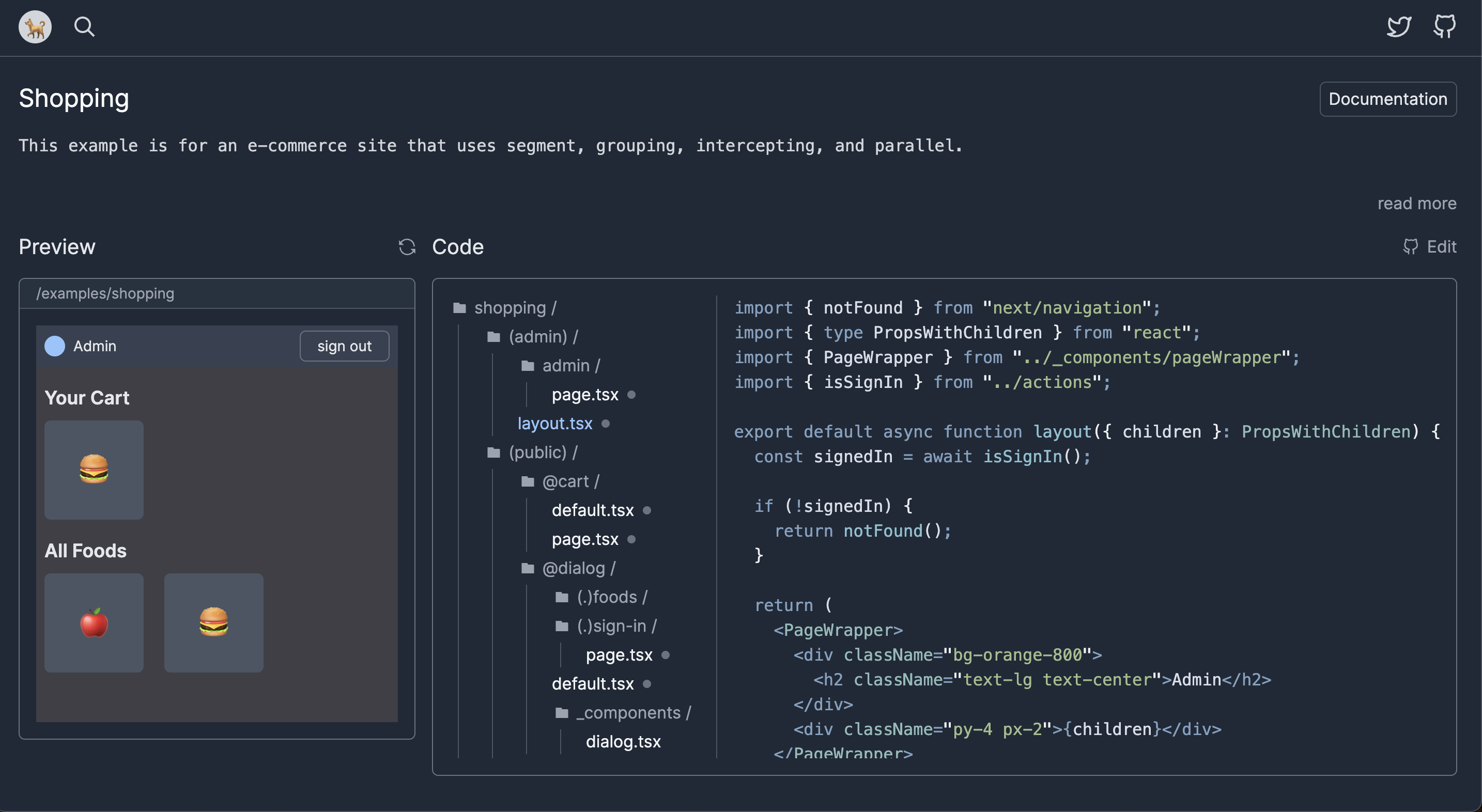Open the GitHub icon in the header
The width and height of the screenshot is (1482, 812).
pyautogui.click(x=1444, y=27)
